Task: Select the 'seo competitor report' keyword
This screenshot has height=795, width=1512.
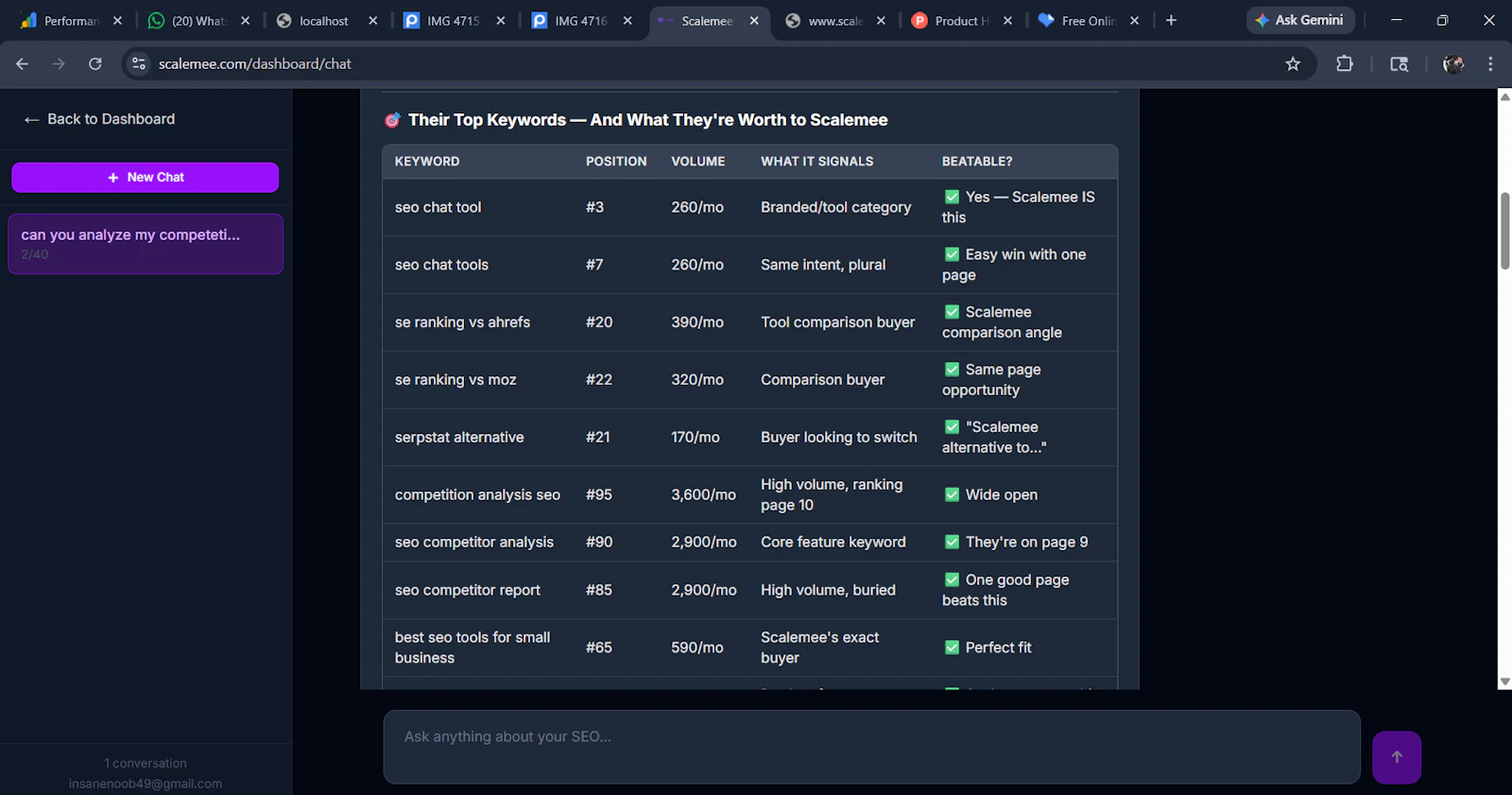Action: 468,590
